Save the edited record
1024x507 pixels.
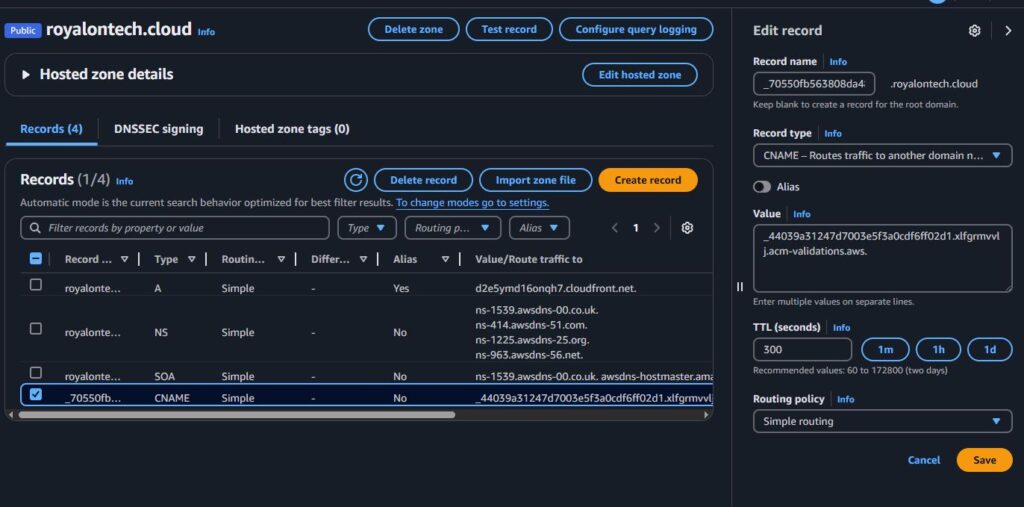click(x=984, y=460)
